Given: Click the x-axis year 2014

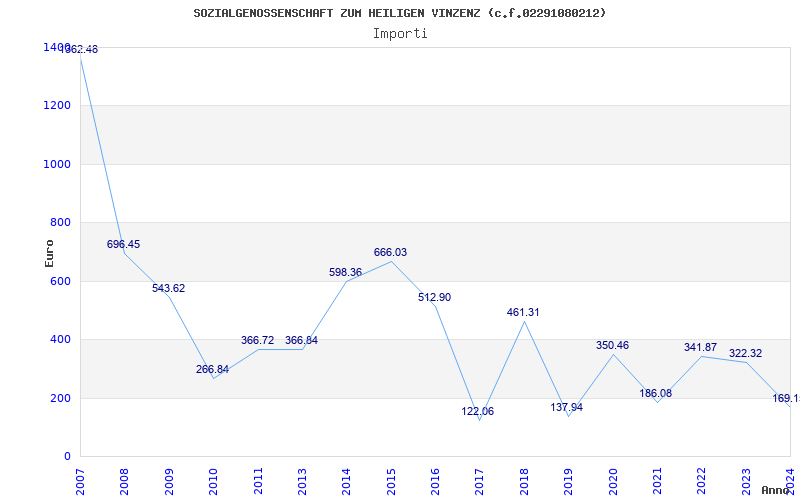Looking at the screenshot, I should pos(347,482).
